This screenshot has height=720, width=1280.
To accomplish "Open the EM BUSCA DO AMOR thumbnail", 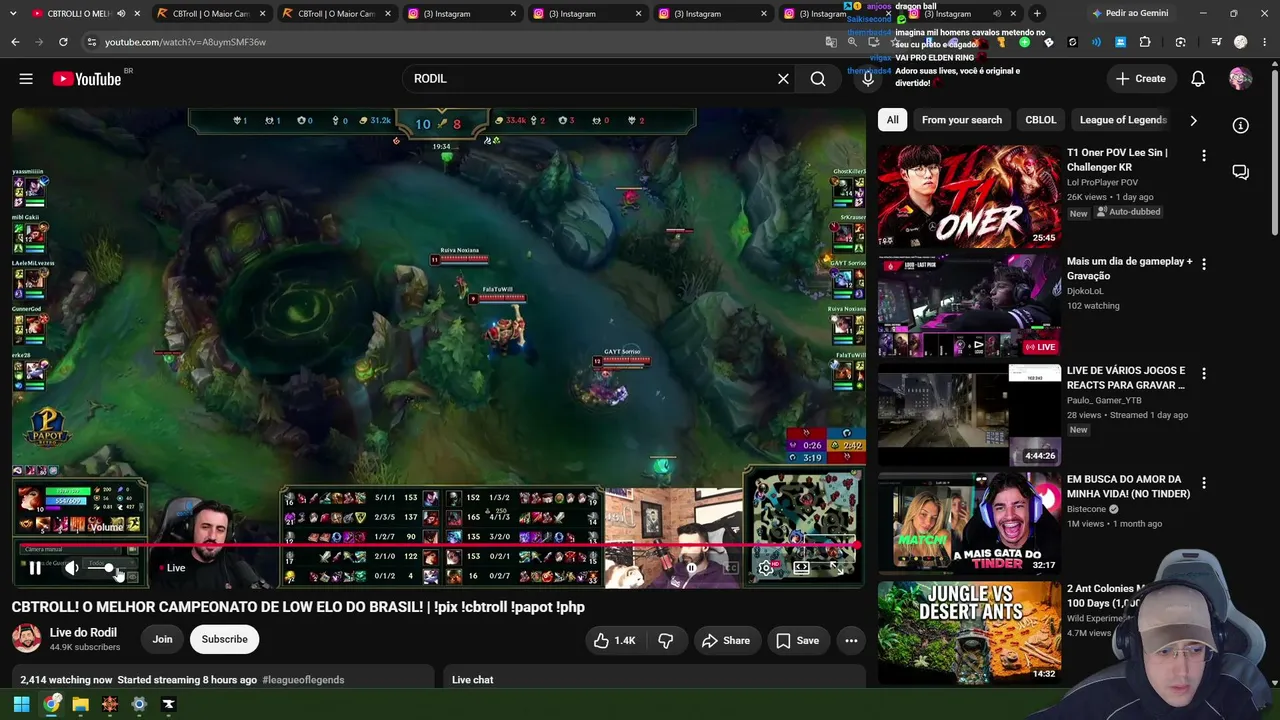I will (x=969, y=523).
